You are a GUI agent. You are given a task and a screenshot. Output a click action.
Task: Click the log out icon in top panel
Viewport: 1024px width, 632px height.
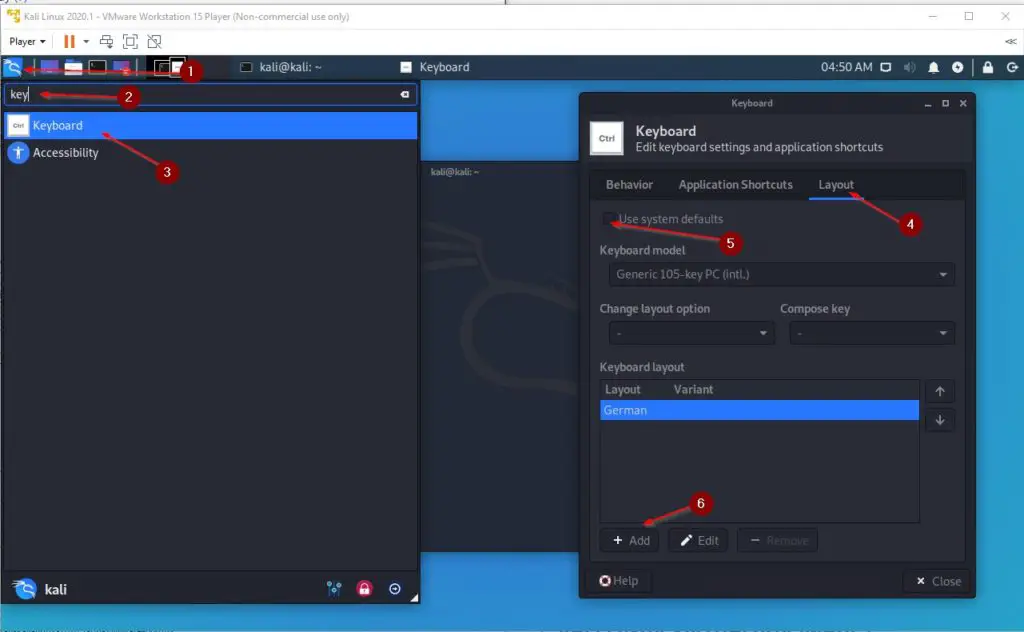coord(1012,67)
